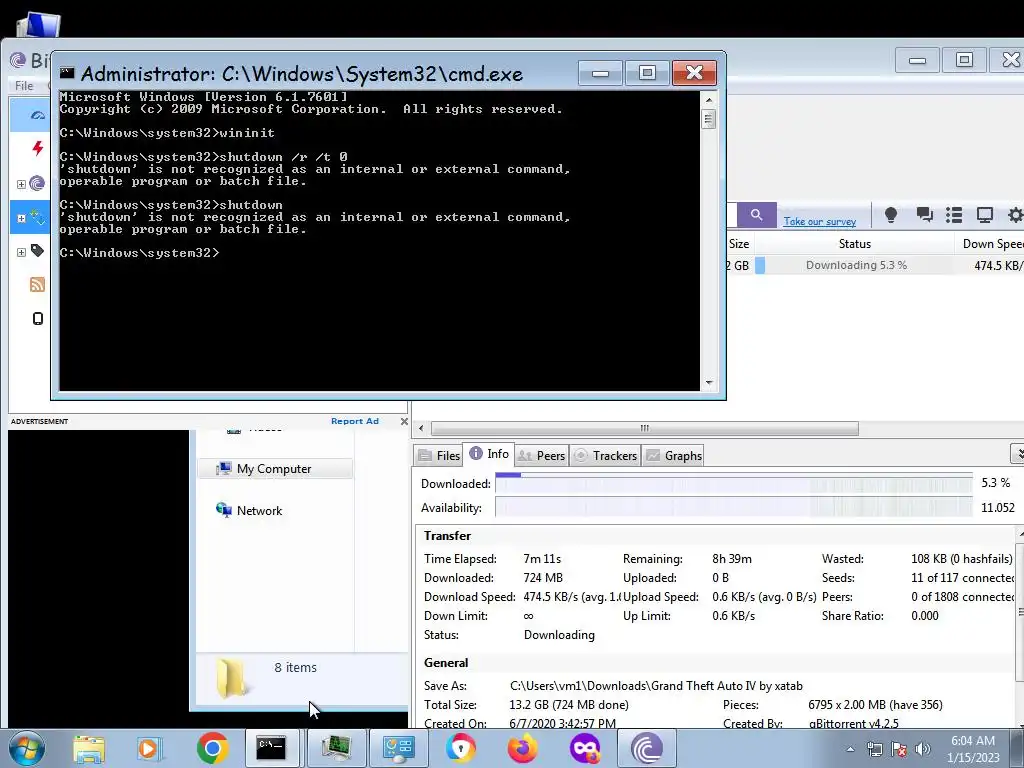This screenshot has width=1024, height=768.
Task: Open Firefox from the taskbar
Action: click(x=522, y=748)
